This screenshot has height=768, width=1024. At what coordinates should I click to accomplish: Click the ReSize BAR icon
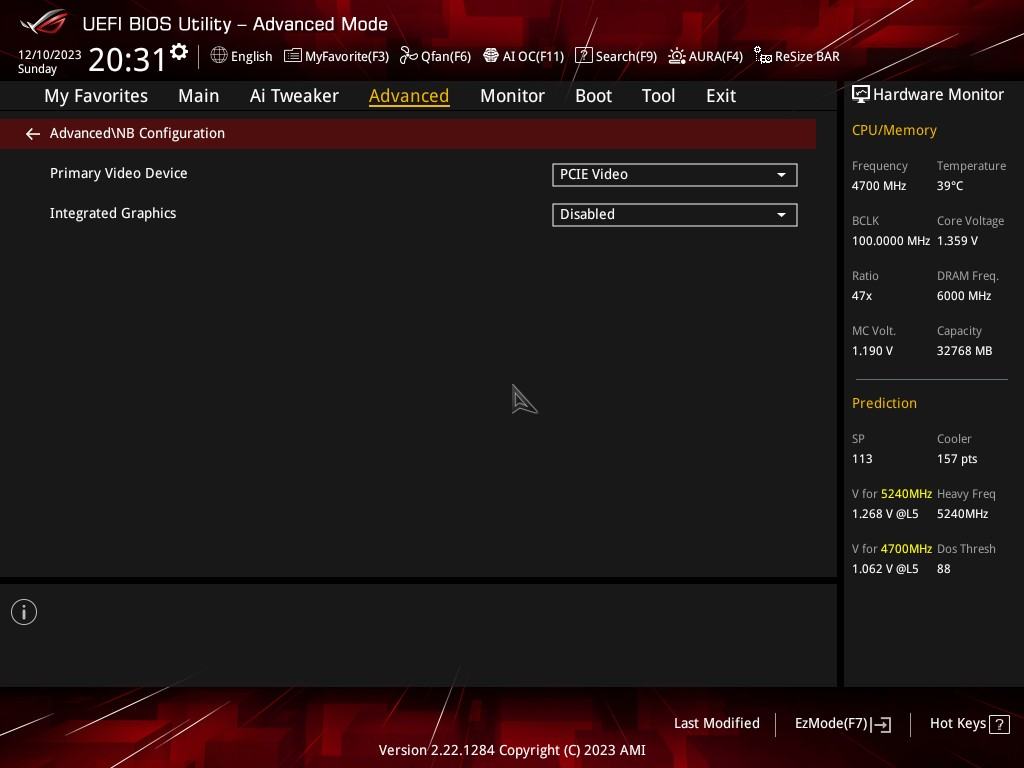coord(763,56)
